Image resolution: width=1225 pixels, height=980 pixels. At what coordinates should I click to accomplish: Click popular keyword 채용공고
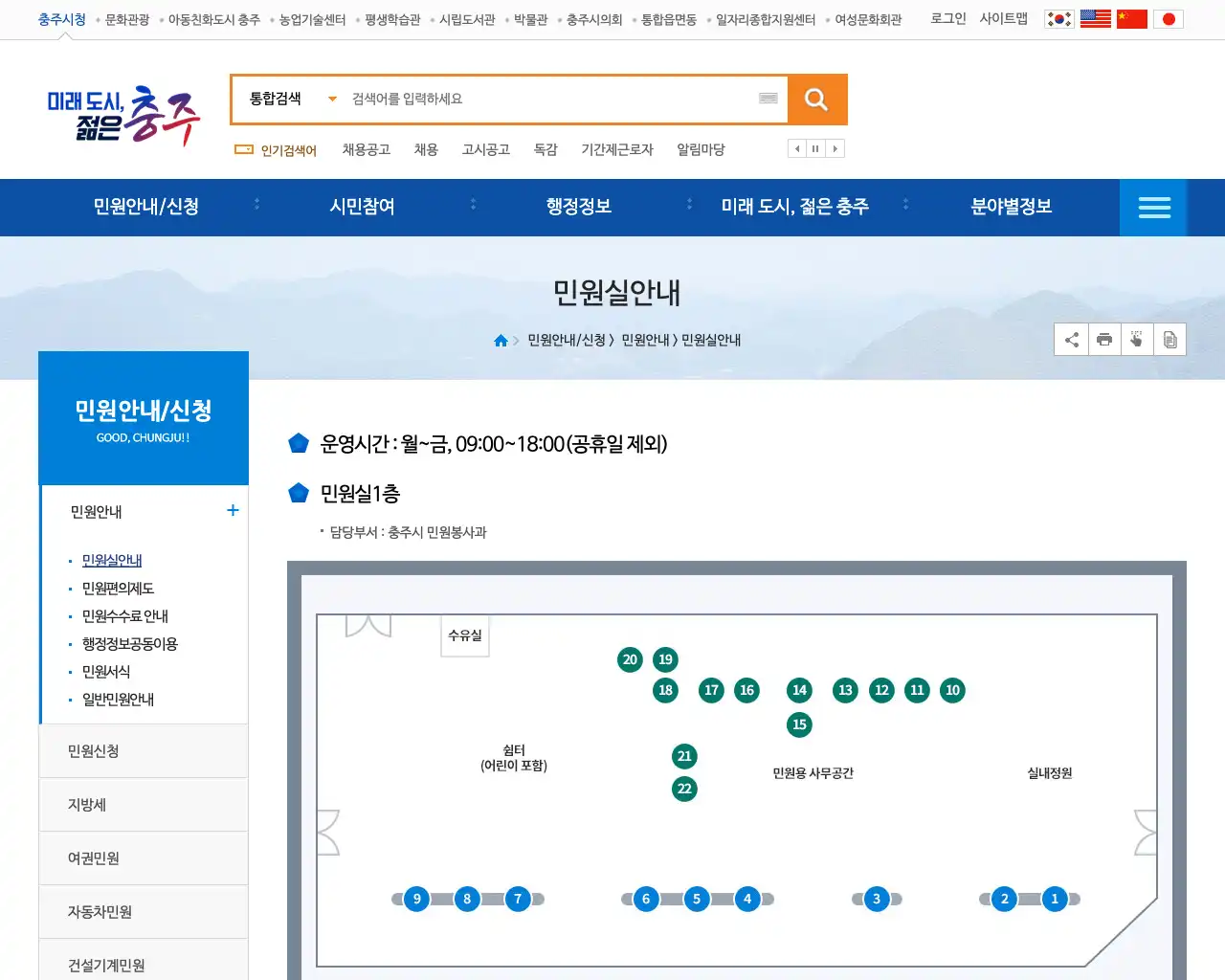point(367,149)
